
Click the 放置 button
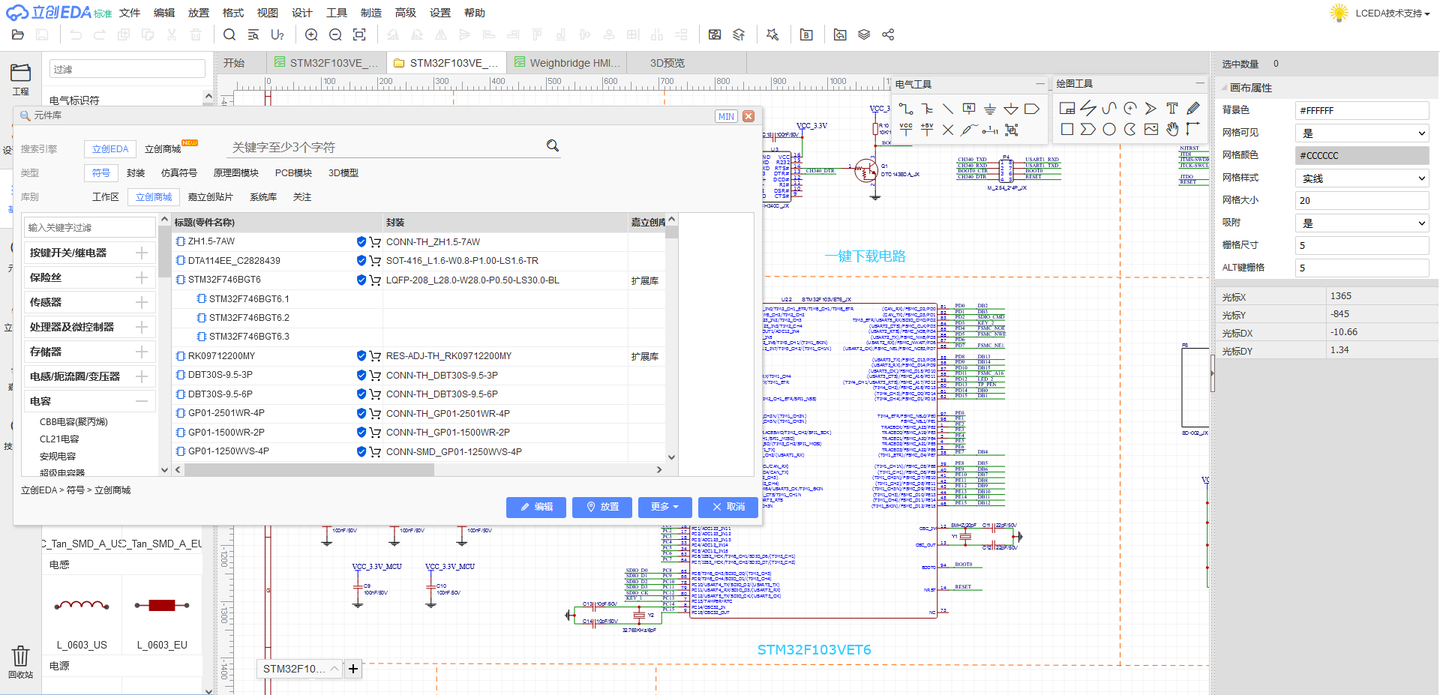(x=602, y=507)
